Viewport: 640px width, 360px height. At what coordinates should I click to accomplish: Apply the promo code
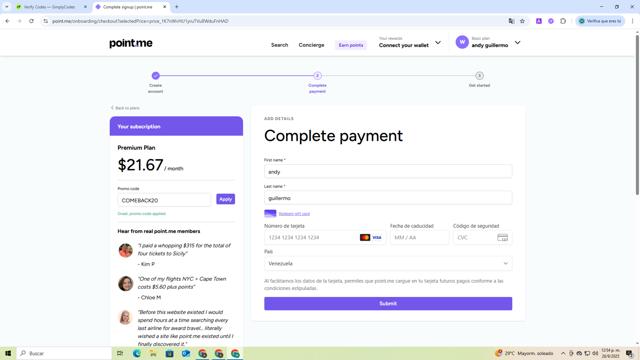[x=225, y=199]
